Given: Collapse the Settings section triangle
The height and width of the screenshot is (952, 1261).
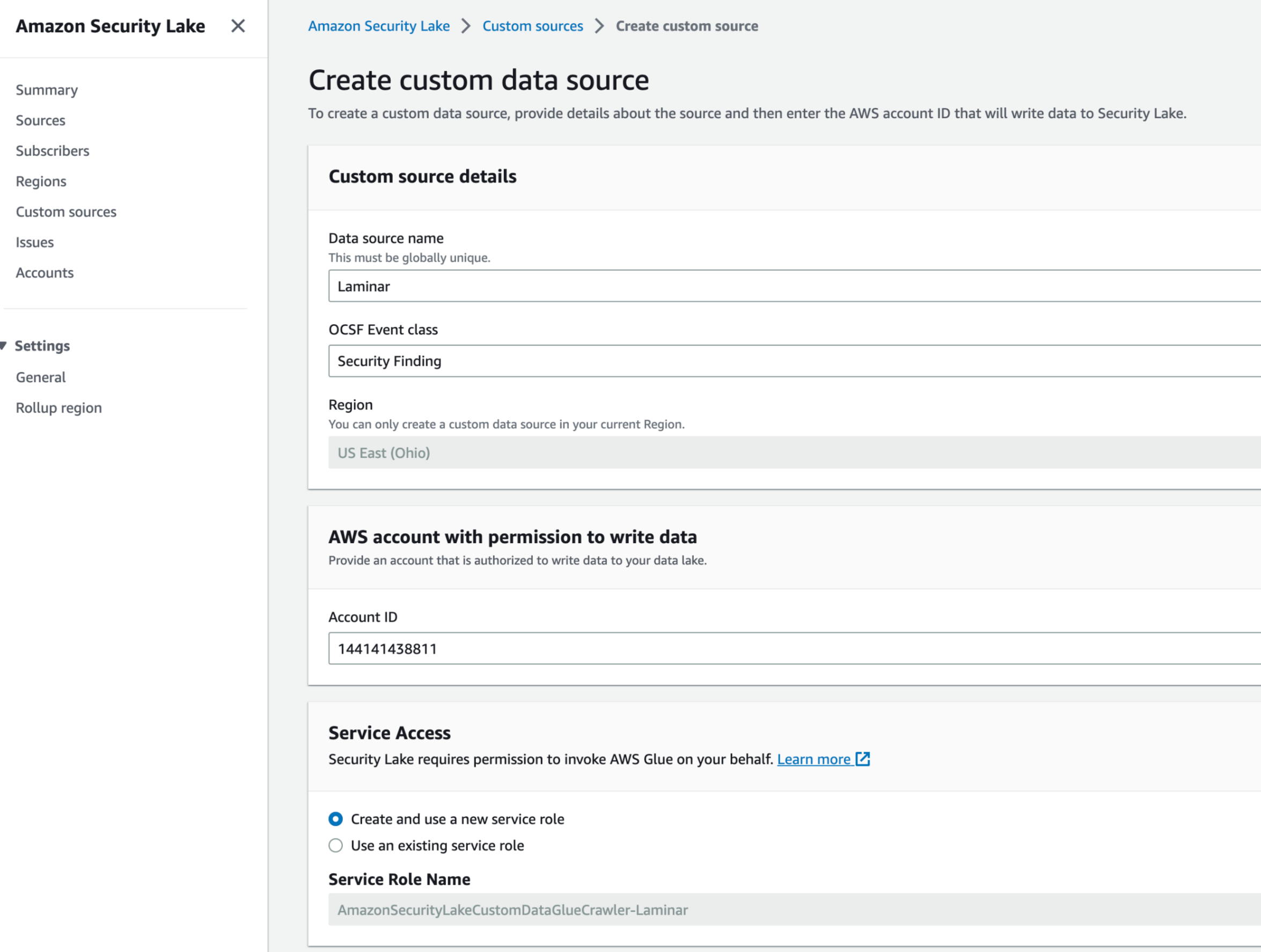Looking at the screenshot, I should pyautogui.click(x=4, y=346).
